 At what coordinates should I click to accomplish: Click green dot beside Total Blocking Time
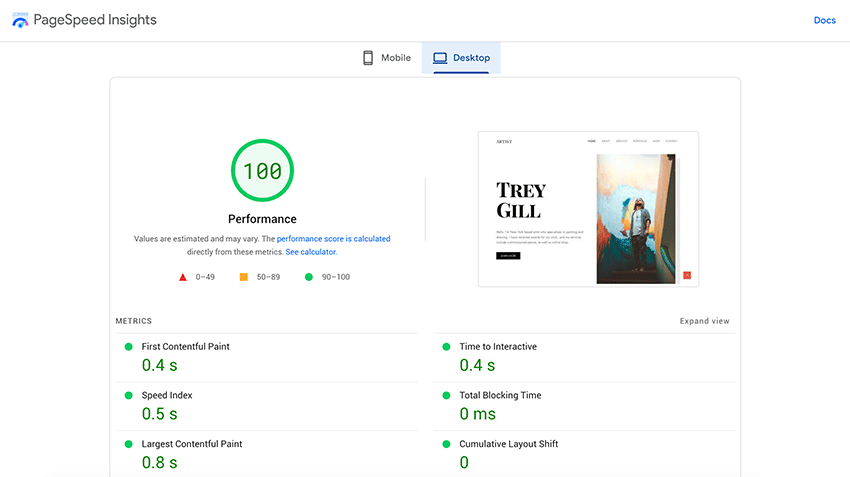pos(446,395)
